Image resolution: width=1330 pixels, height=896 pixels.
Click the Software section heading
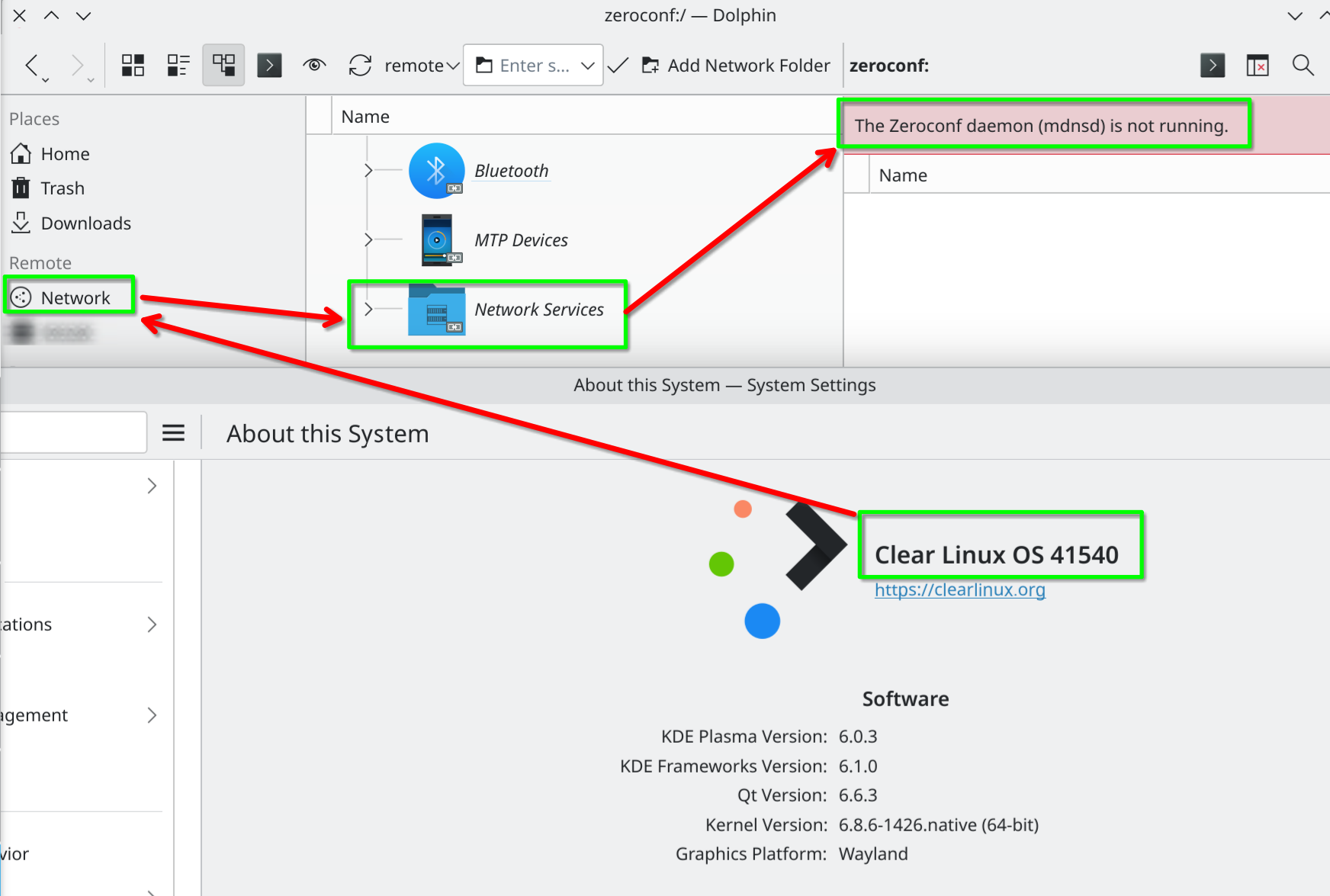905,698
